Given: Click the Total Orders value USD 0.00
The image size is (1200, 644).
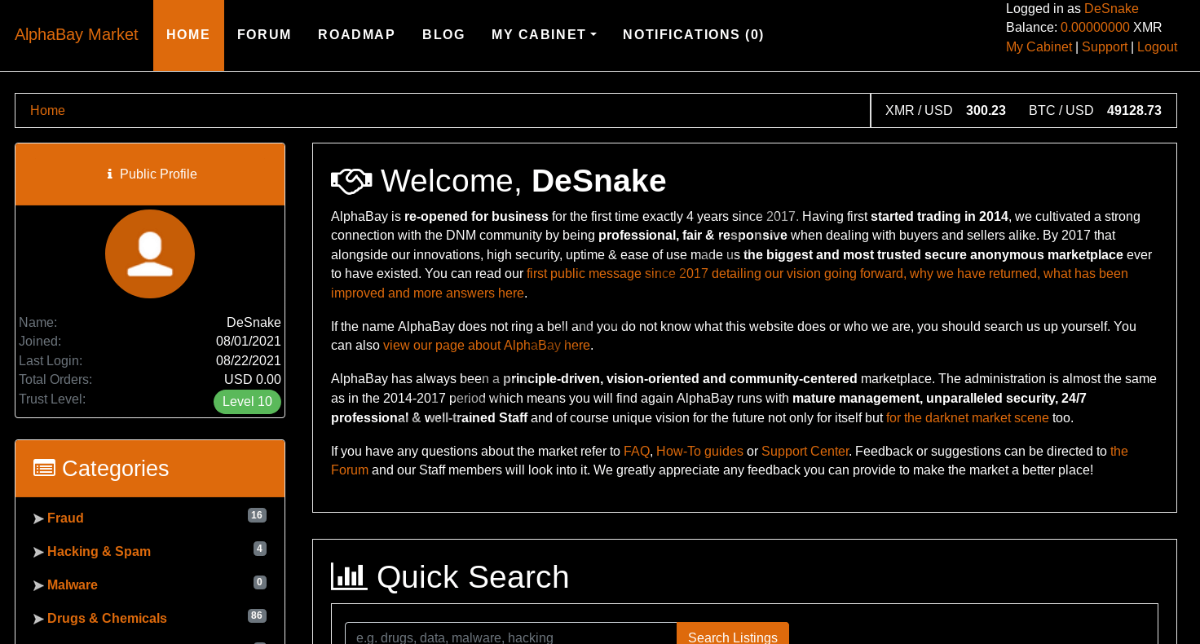Looking at the screenshot, I should (252, 379).
